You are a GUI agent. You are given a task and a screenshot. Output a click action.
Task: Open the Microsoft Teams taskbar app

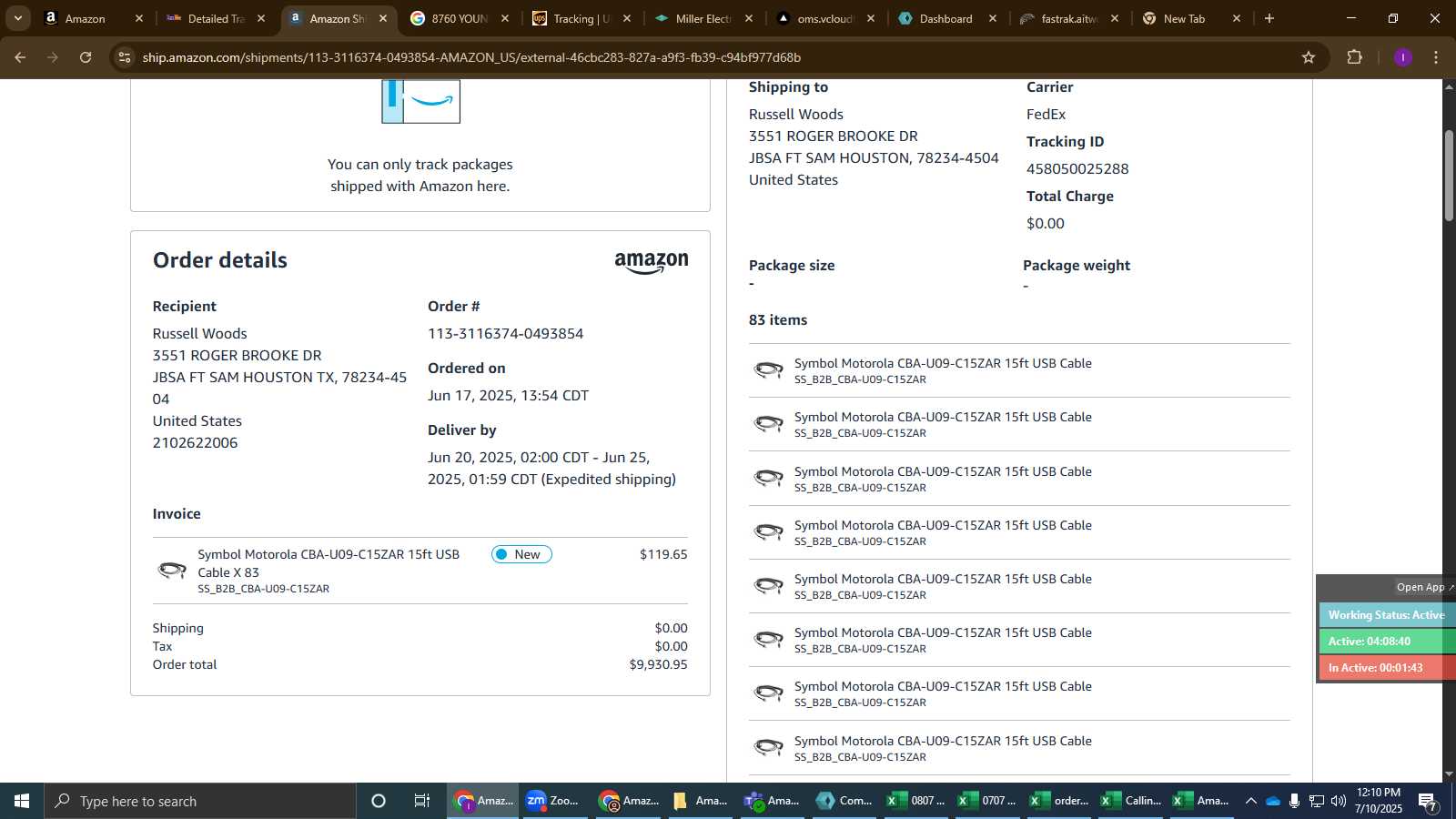pyautogui.click(x=772, y=801)
